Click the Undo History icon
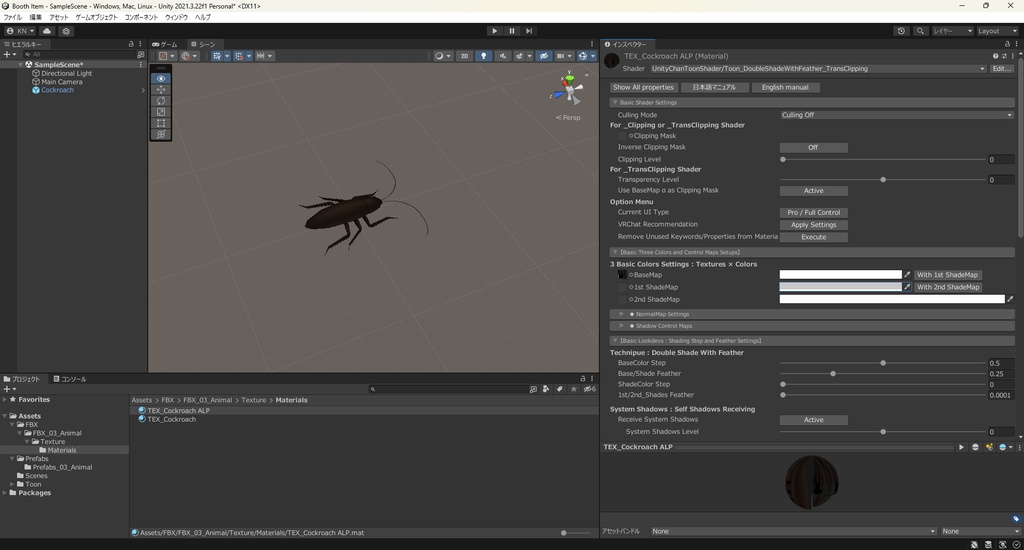 click(x=901, y=31)
